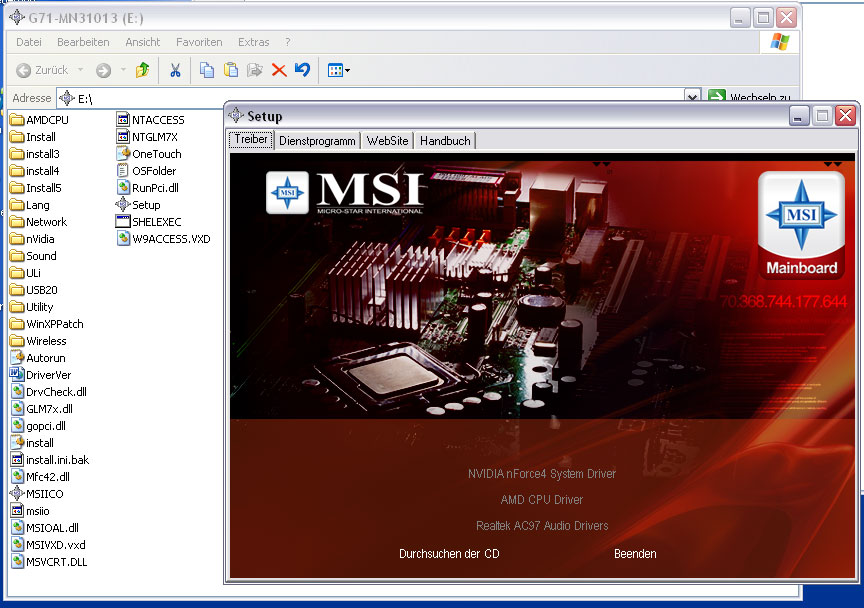
Task: Select the file name W9ACCESS.VXD
Action: click(171, 239)
